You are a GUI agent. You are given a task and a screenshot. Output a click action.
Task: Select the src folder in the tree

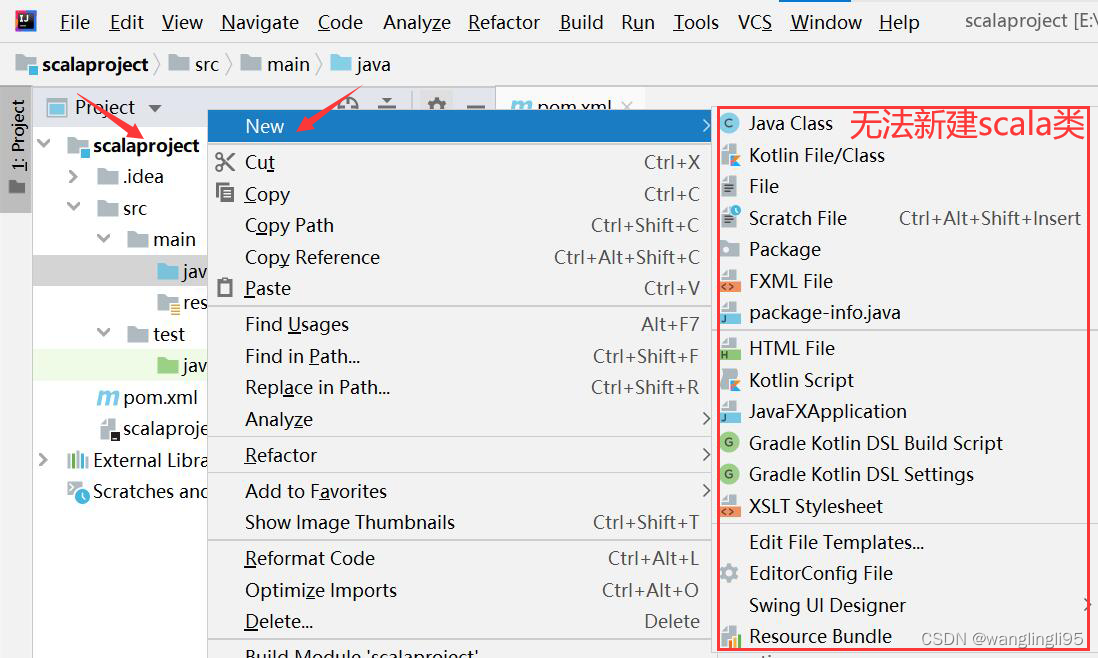pos(134,209)
